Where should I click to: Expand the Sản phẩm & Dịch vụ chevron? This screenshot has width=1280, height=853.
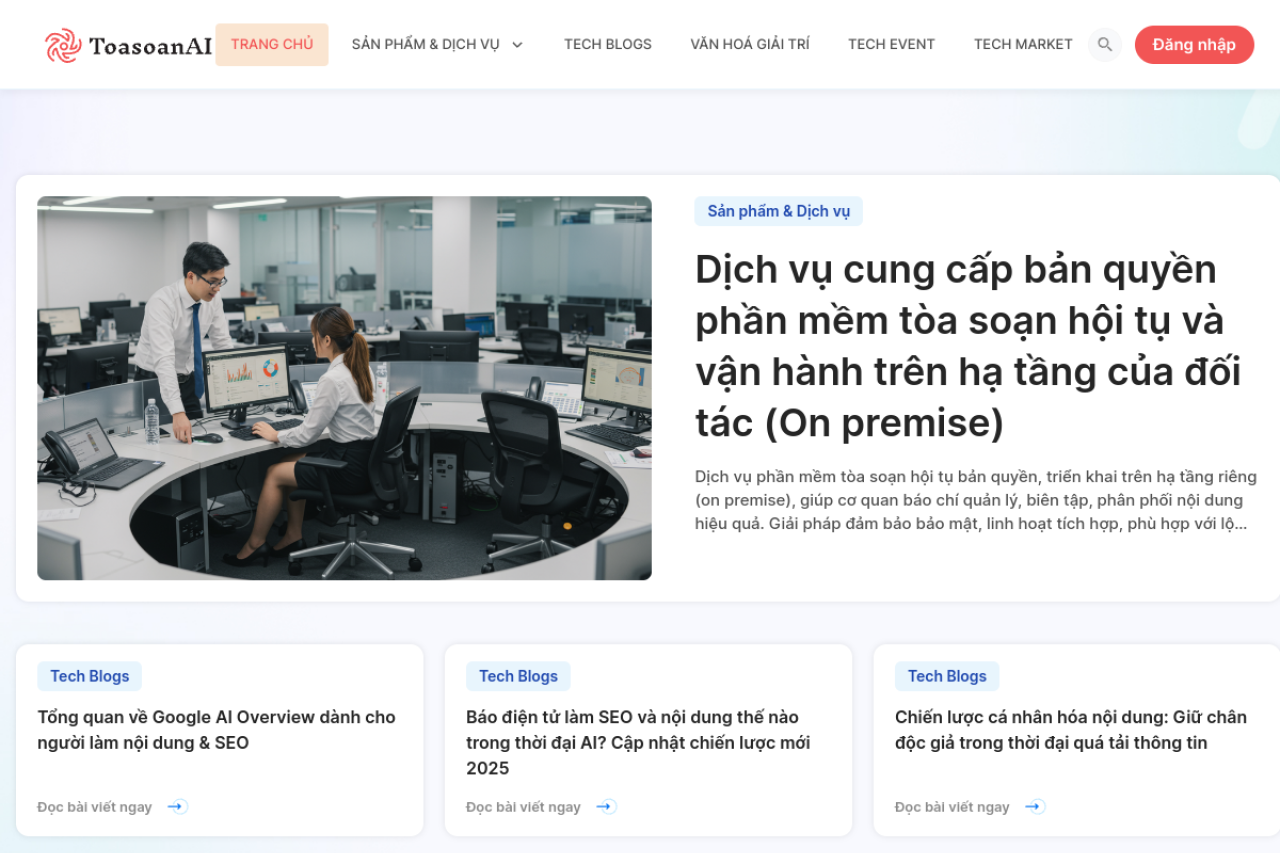[x=517, y=45]
